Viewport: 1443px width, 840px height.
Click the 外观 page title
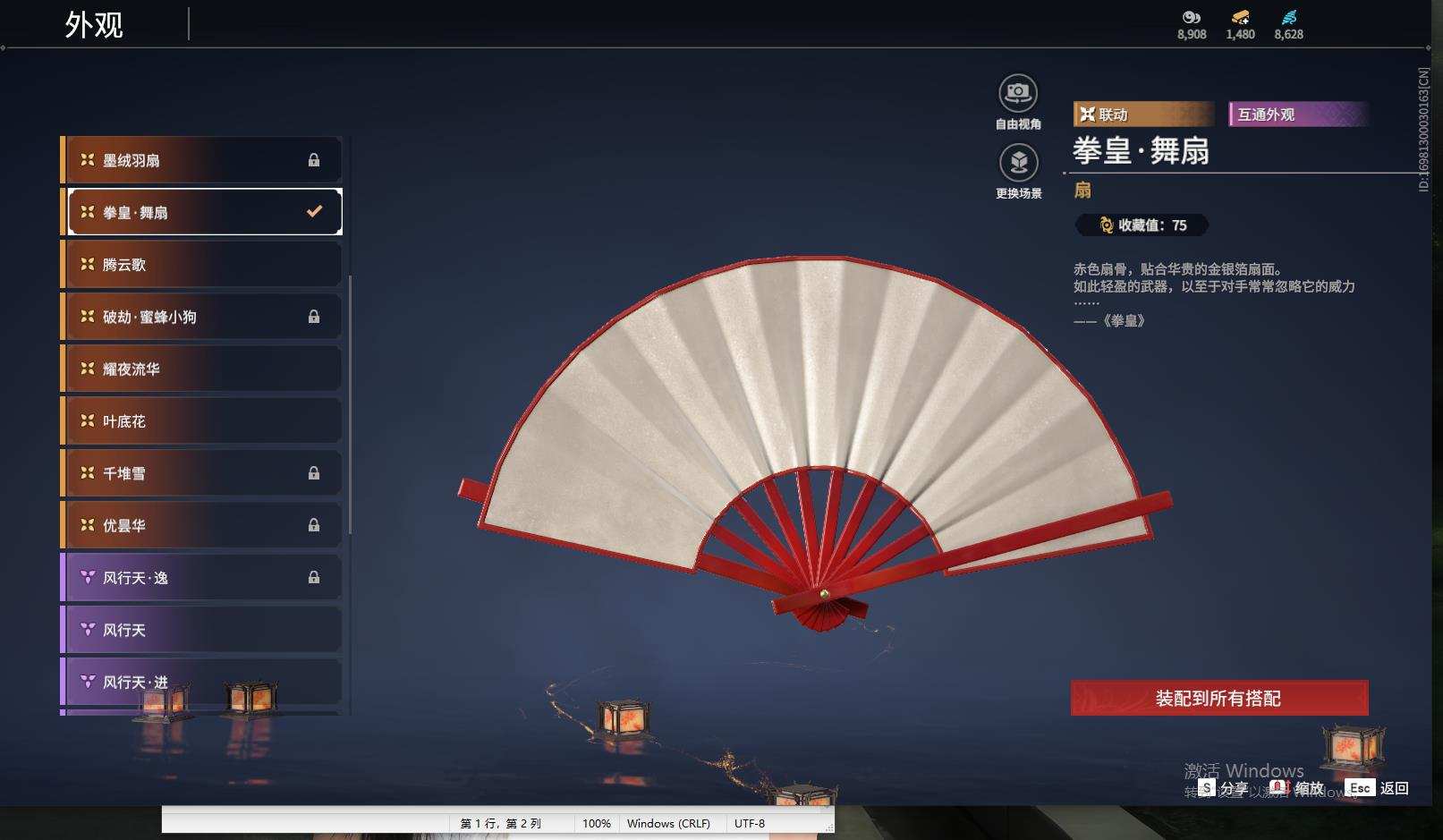point(94,24)
